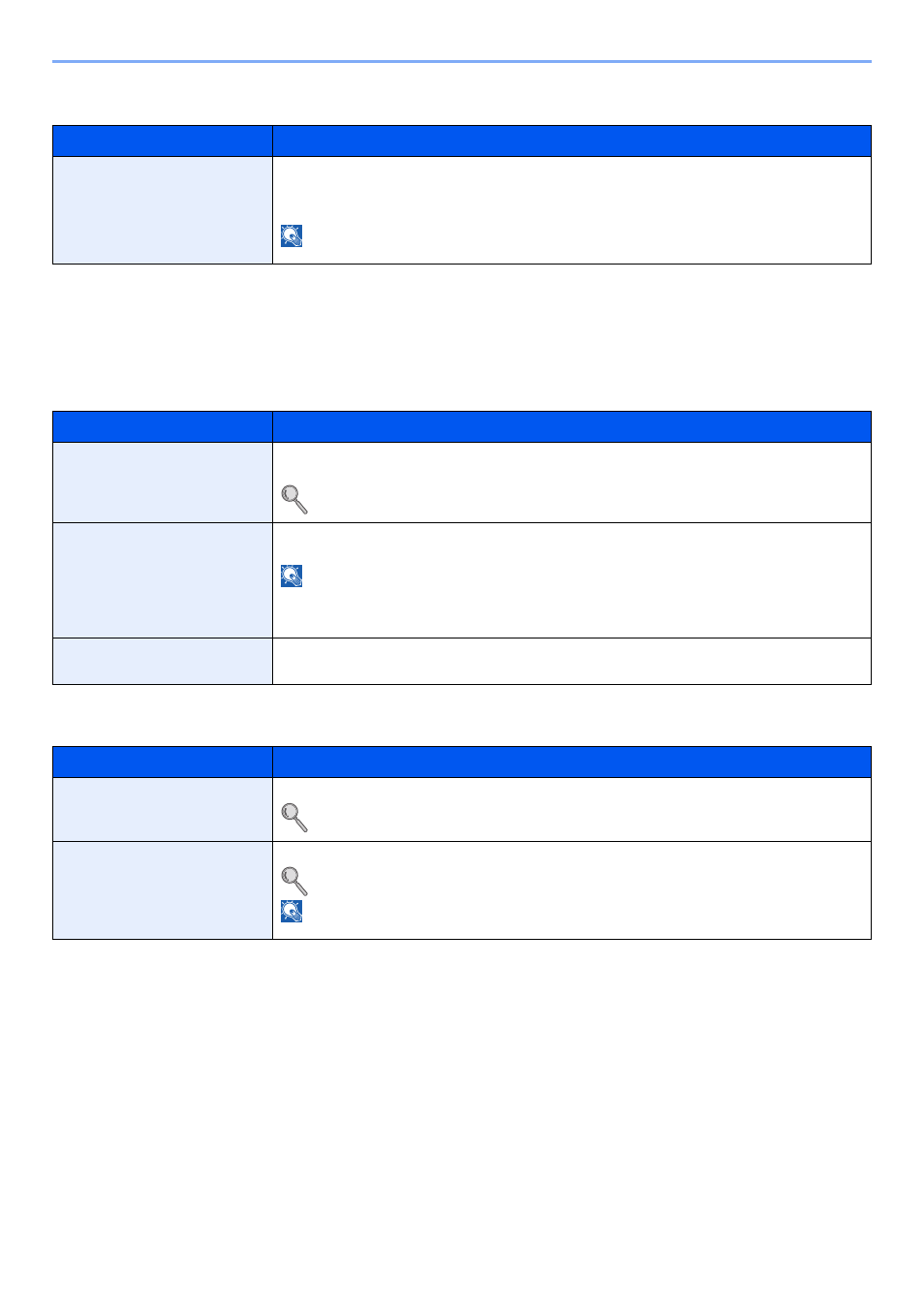Click the light-blue item cell of second table's last row
Viewport: 924px width, 1308px height.
pos(163,662)
